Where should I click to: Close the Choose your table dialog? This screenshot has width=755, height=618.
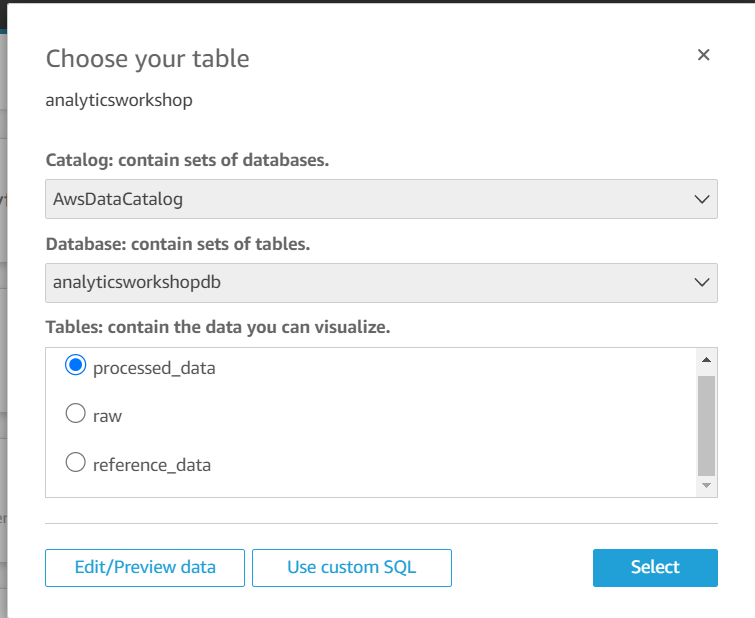(x=703, y=55)
